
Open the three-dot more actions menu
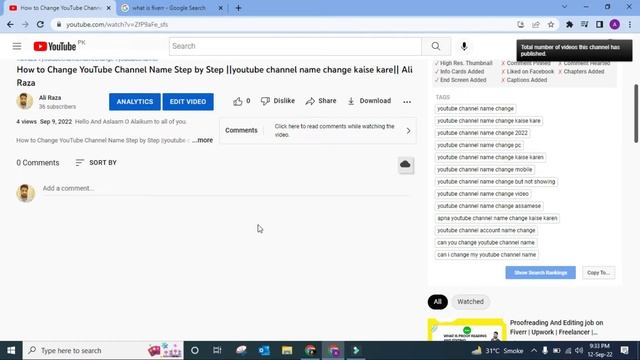click(x=407, y=102)
